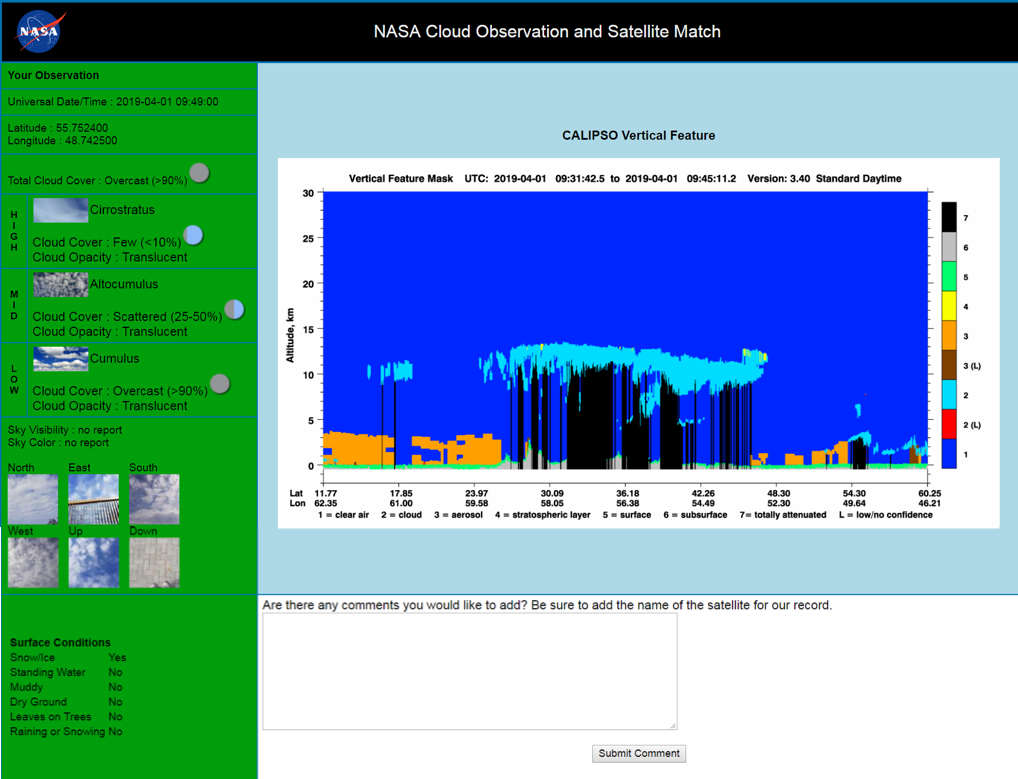Click the Standing Water row
This screenshot has height=779, width=1018.
[66, 673]
